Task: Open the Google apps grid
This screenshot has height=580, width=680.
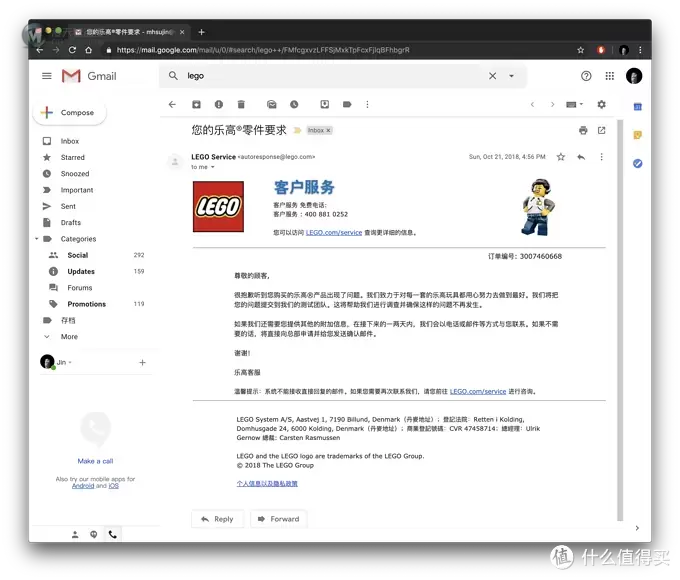Action: (x=610, y=76)
